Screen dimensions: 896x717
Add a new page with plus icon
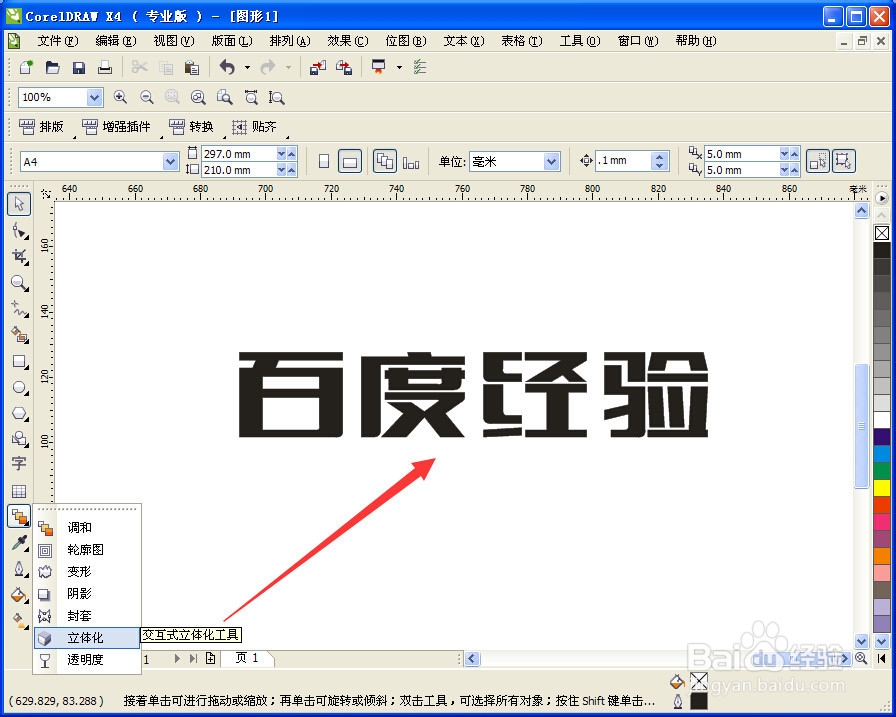pos(211,659)
